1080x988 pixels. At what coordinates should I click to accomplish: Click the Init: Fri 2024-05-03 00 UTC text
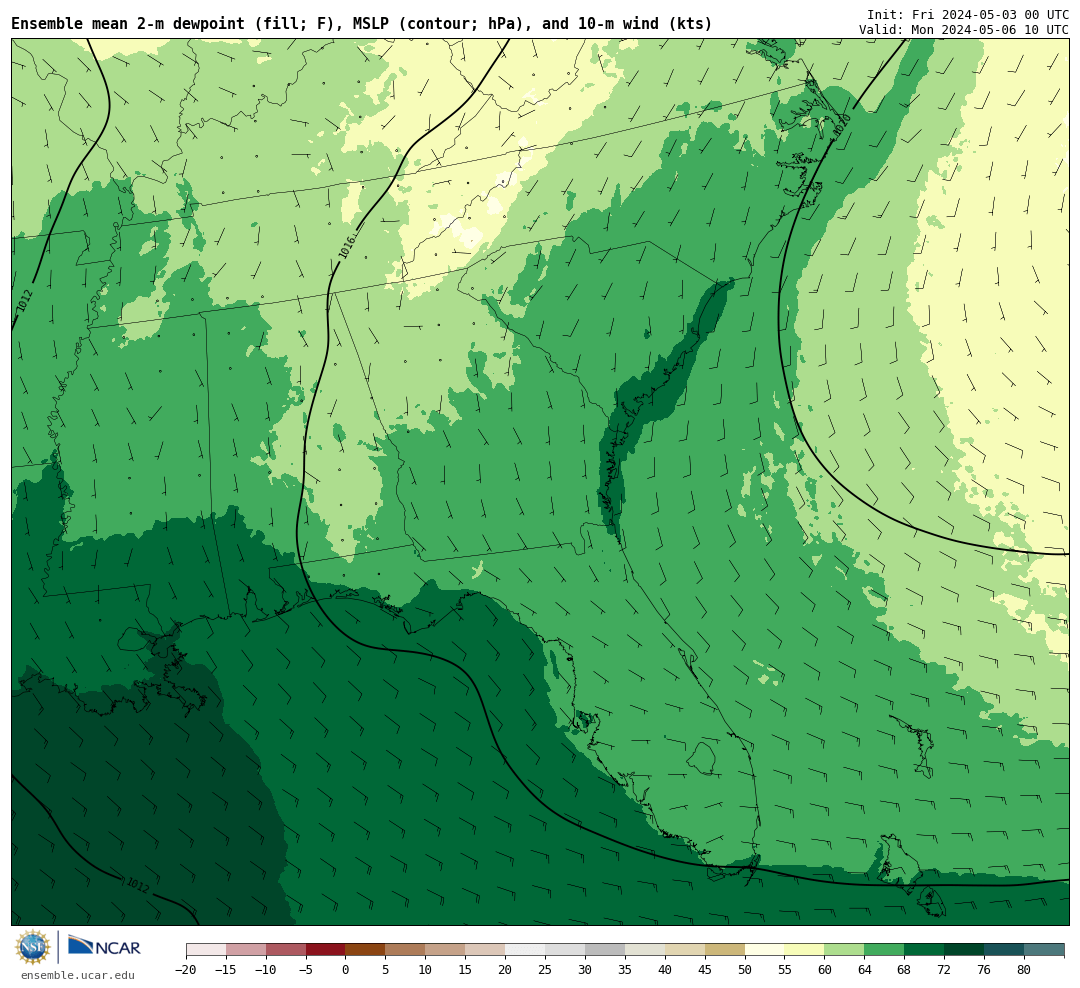coord(968,14)
